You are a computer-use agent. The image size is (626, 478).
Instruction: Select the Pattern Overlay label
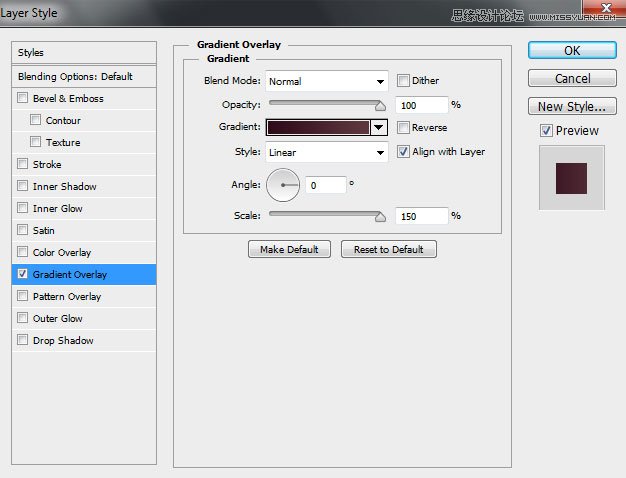pos(67,297)
